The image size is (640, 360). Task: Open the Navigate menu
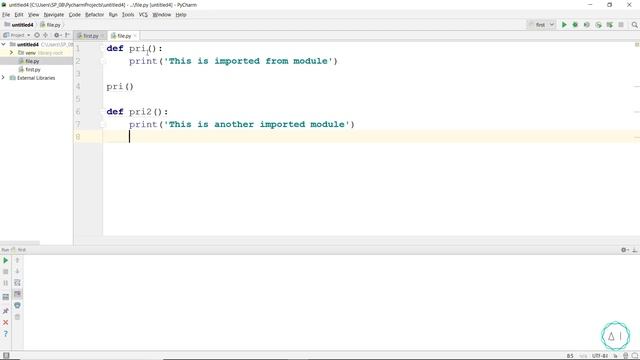54,15
